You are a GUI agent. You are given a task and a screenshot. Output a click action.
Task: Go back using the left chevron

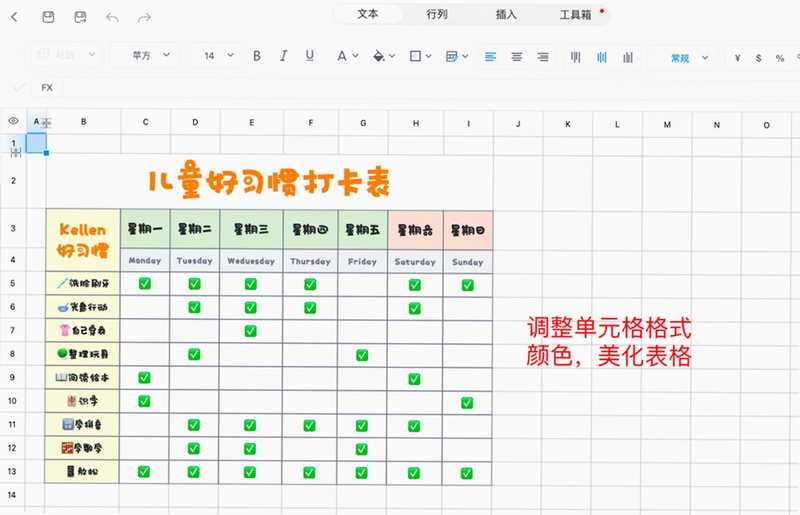tap(14, 17)
